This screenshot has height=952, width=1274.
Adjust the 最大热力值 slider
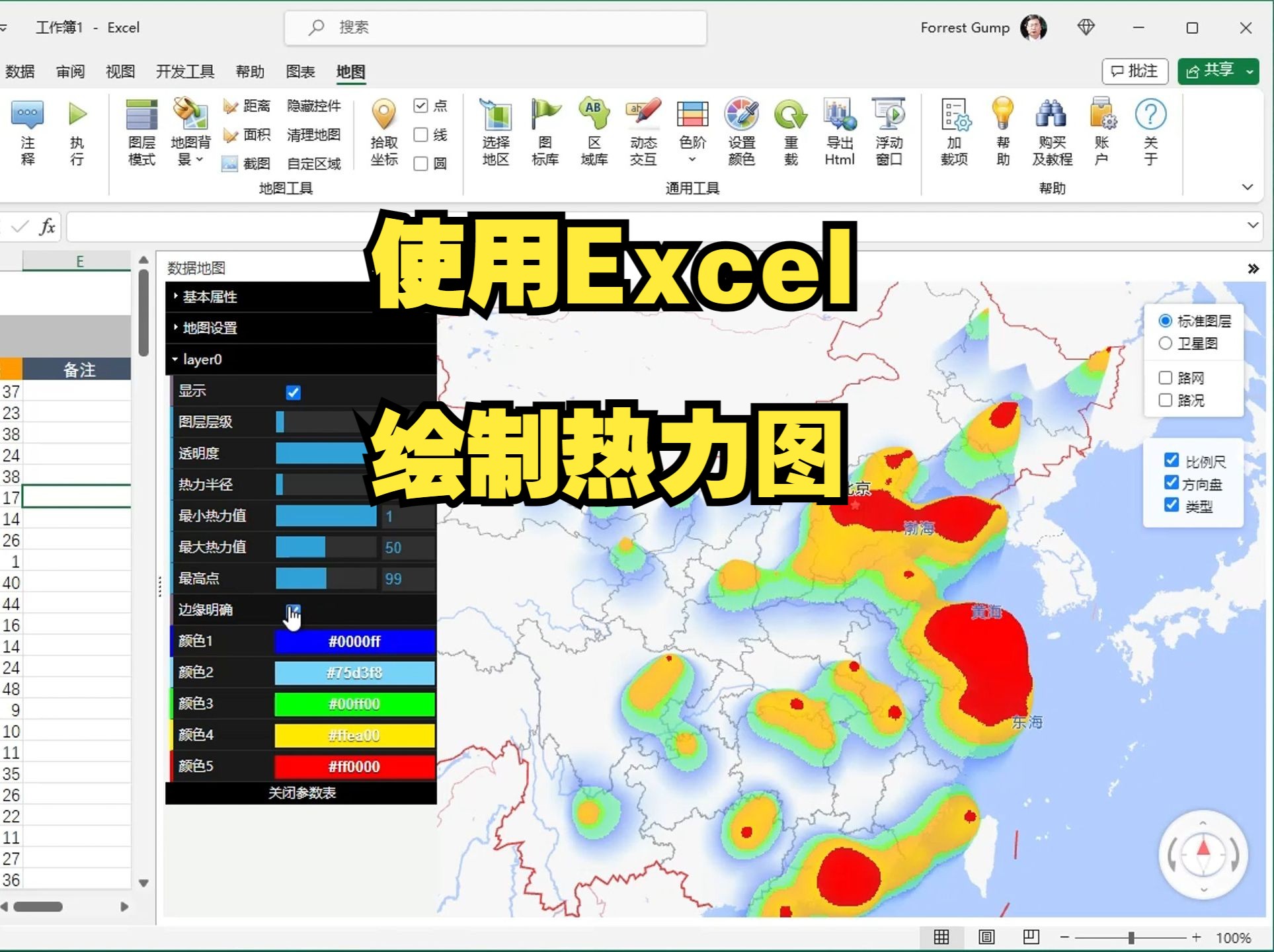[x=326, y=547]
